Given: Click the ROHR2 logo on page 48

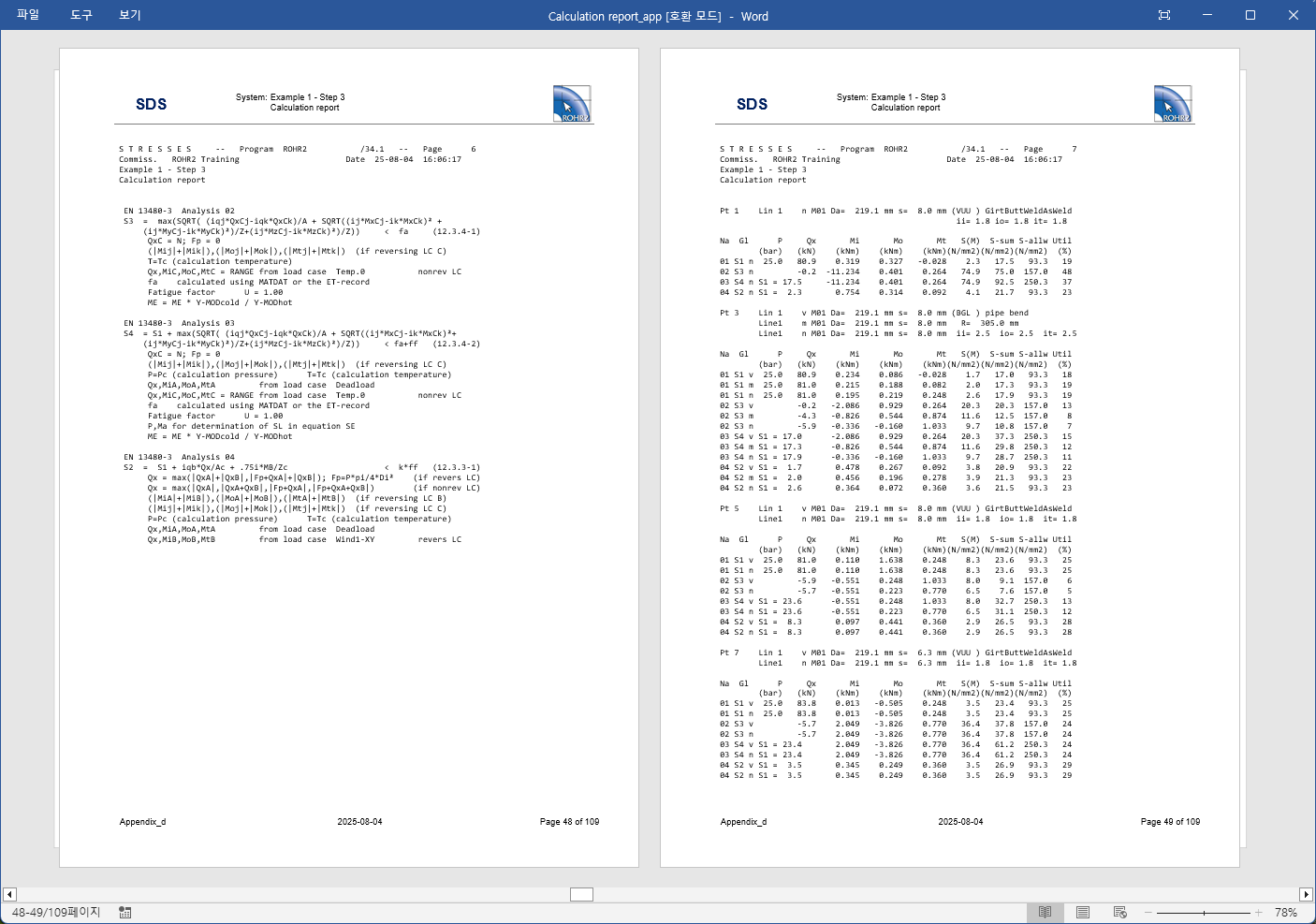Looking at the screenshot, I should (571, 104).
